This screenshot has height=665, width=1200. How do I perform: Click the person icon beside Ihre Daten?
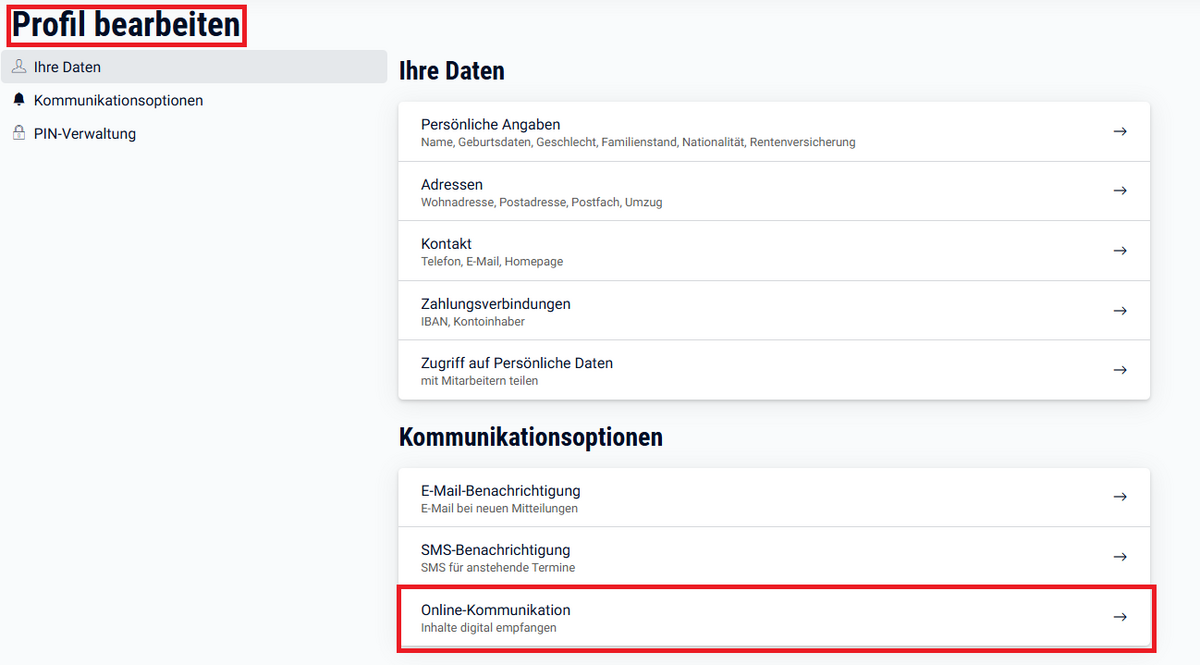click(x=19, y=67)
